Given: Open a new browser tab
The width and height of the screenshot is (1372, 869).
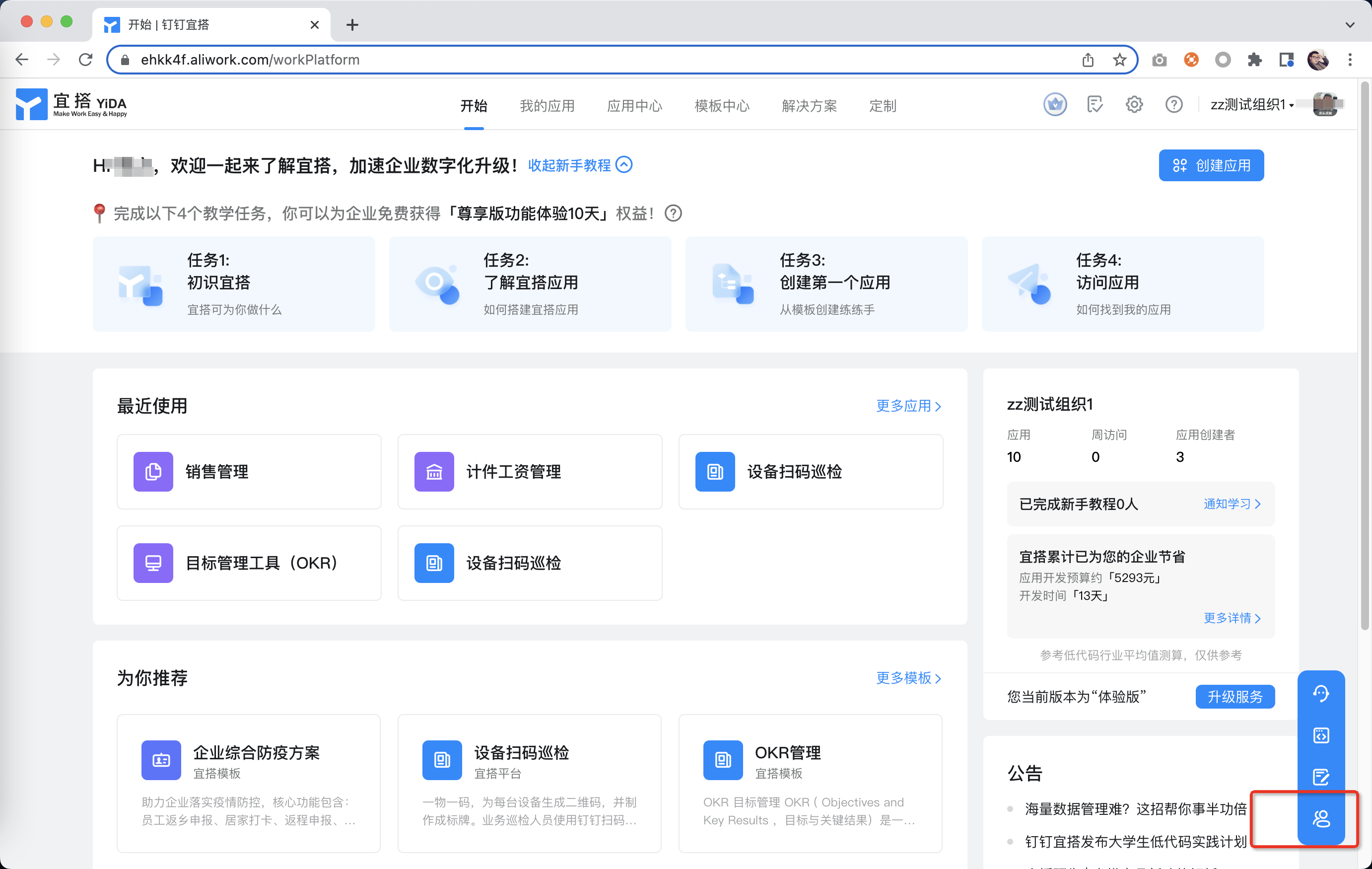Looking at the screenshot, I should point(352,24).
